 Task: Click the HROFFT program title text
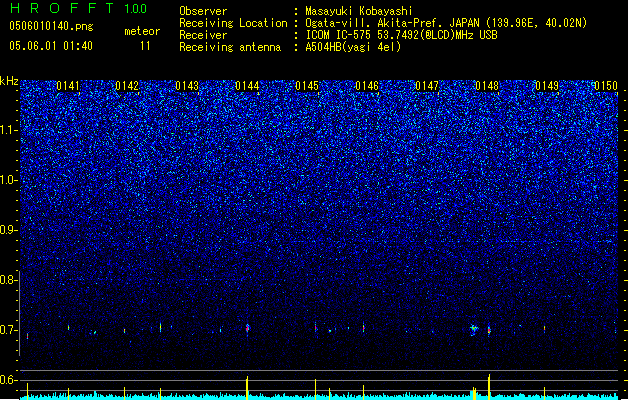[62, 8]
